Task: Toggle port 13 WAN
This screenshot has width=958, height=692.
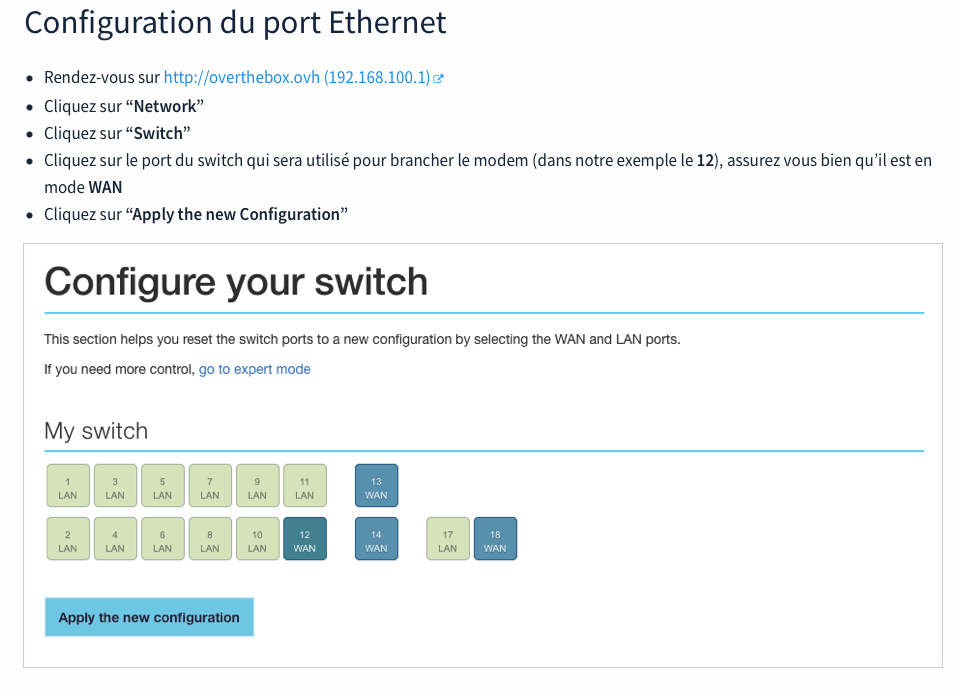Action: pyautogui.click(x=376, y=486)
